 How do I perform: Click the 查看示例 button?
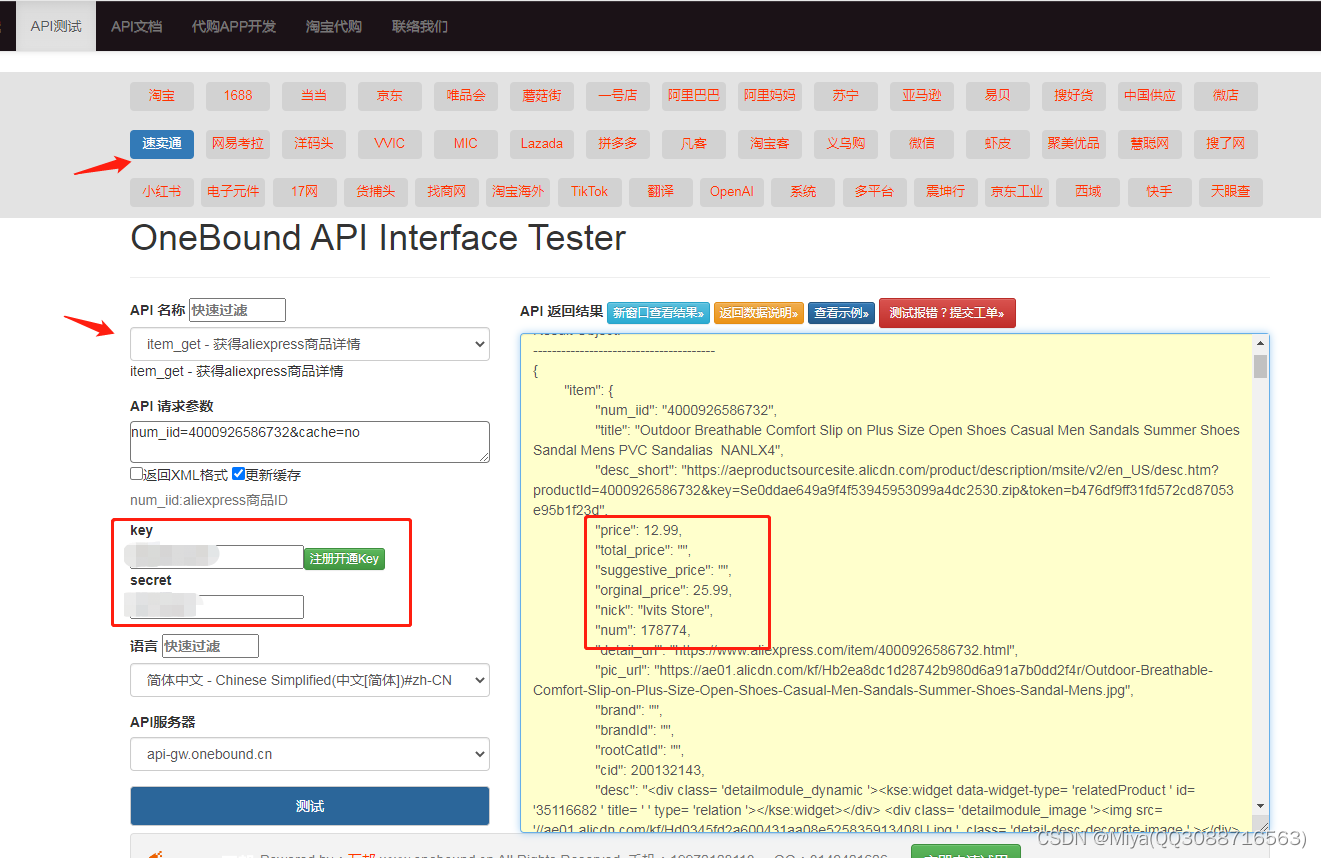(842, 313)
